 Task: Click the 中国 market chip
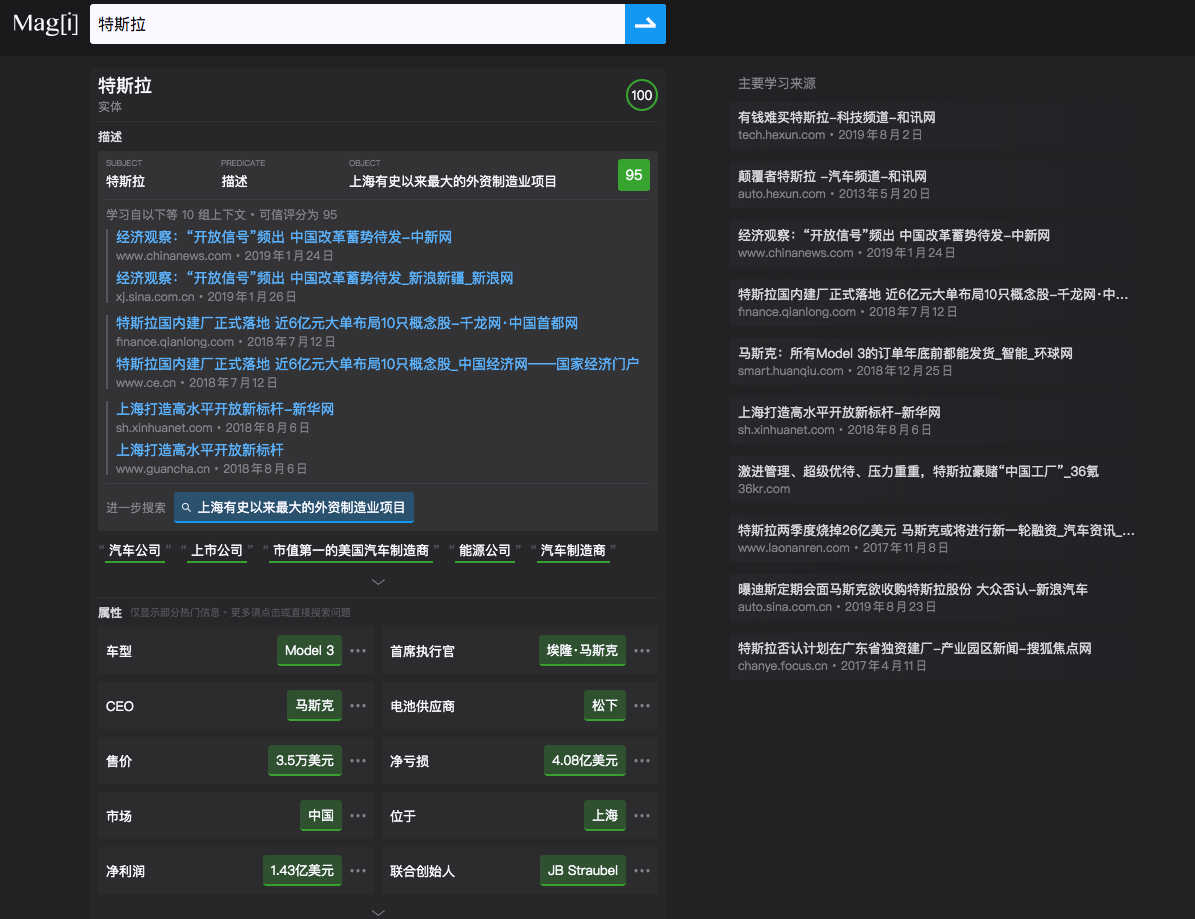point(321,815)
